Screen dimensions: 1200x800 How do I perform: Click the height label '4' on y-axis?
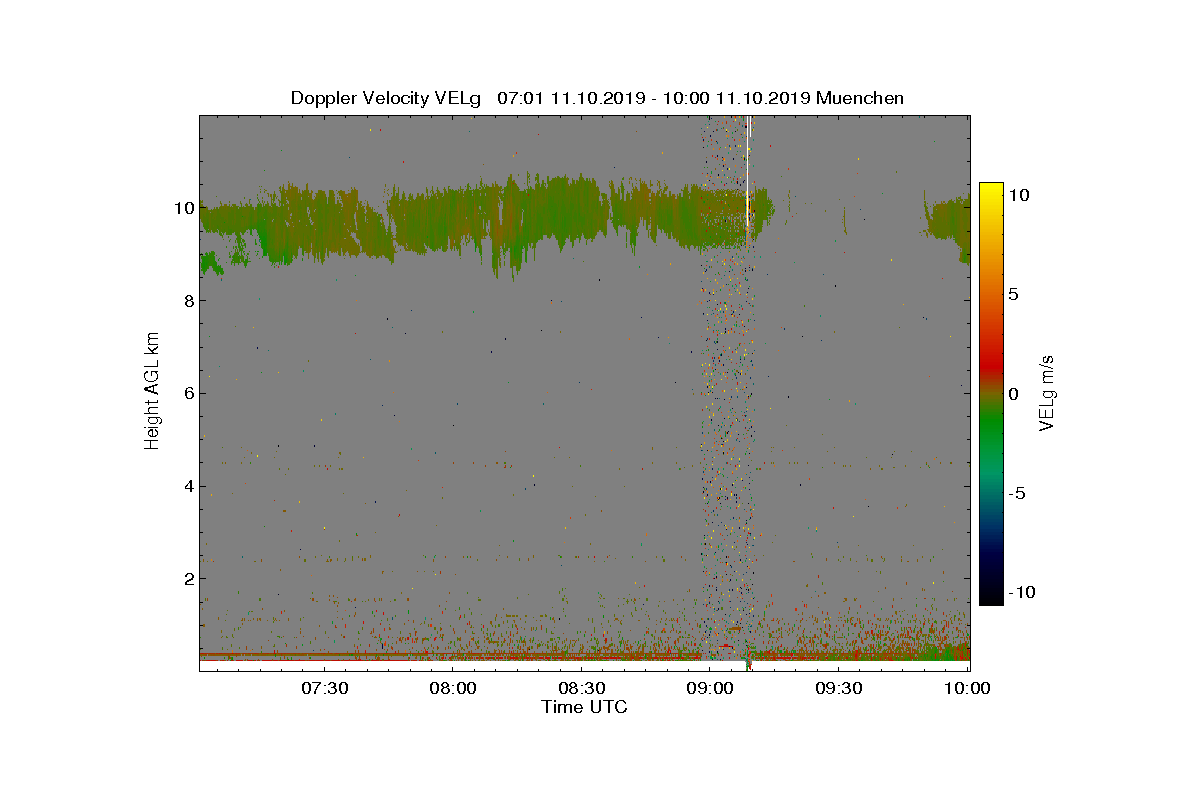188,487
